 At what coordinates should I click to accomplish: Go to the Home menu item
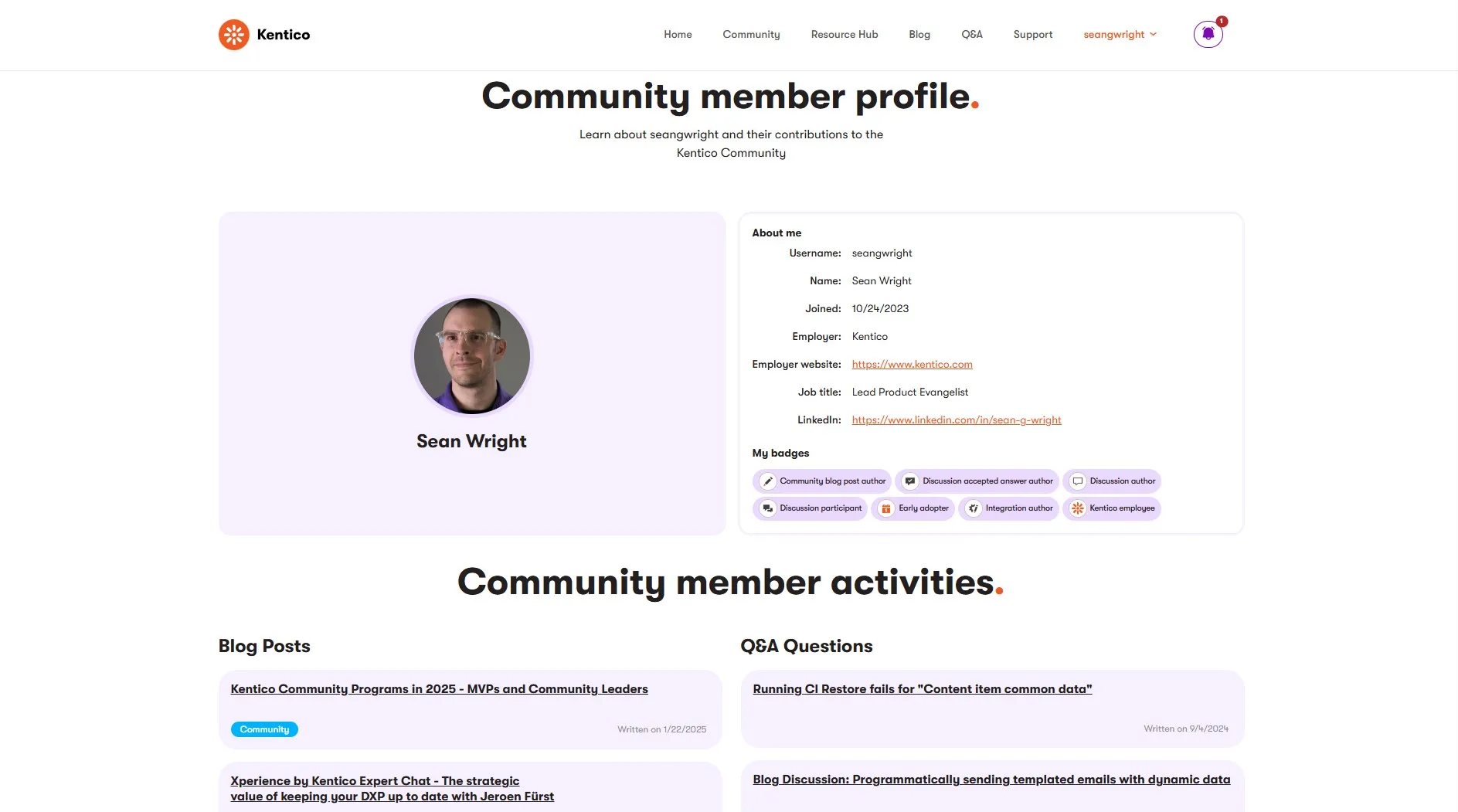click(678, 35)
